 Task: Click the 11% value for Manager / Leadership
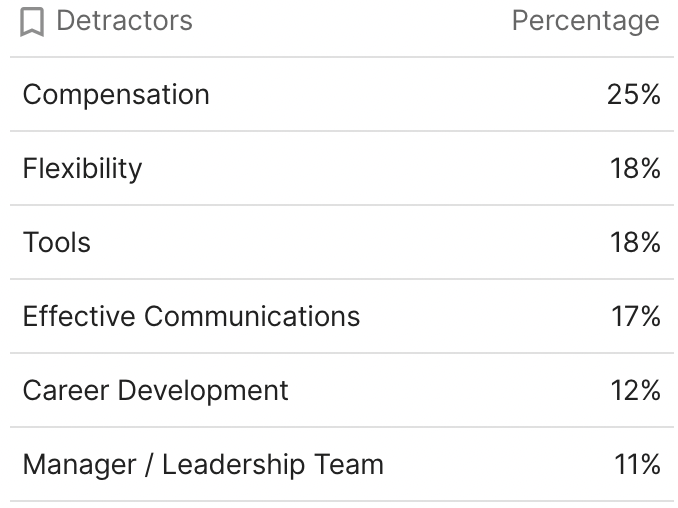(x=638, y=465)
